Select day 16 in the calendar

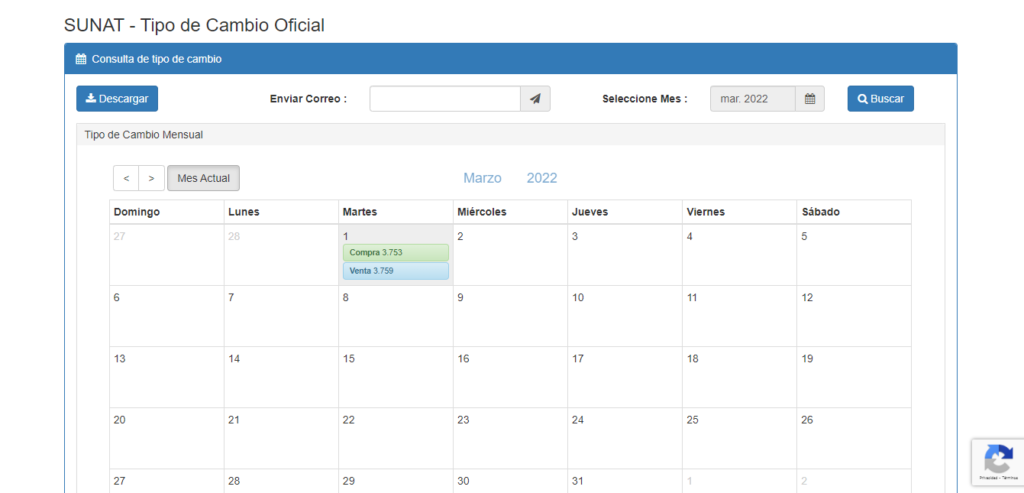click(x=510, y=377)
